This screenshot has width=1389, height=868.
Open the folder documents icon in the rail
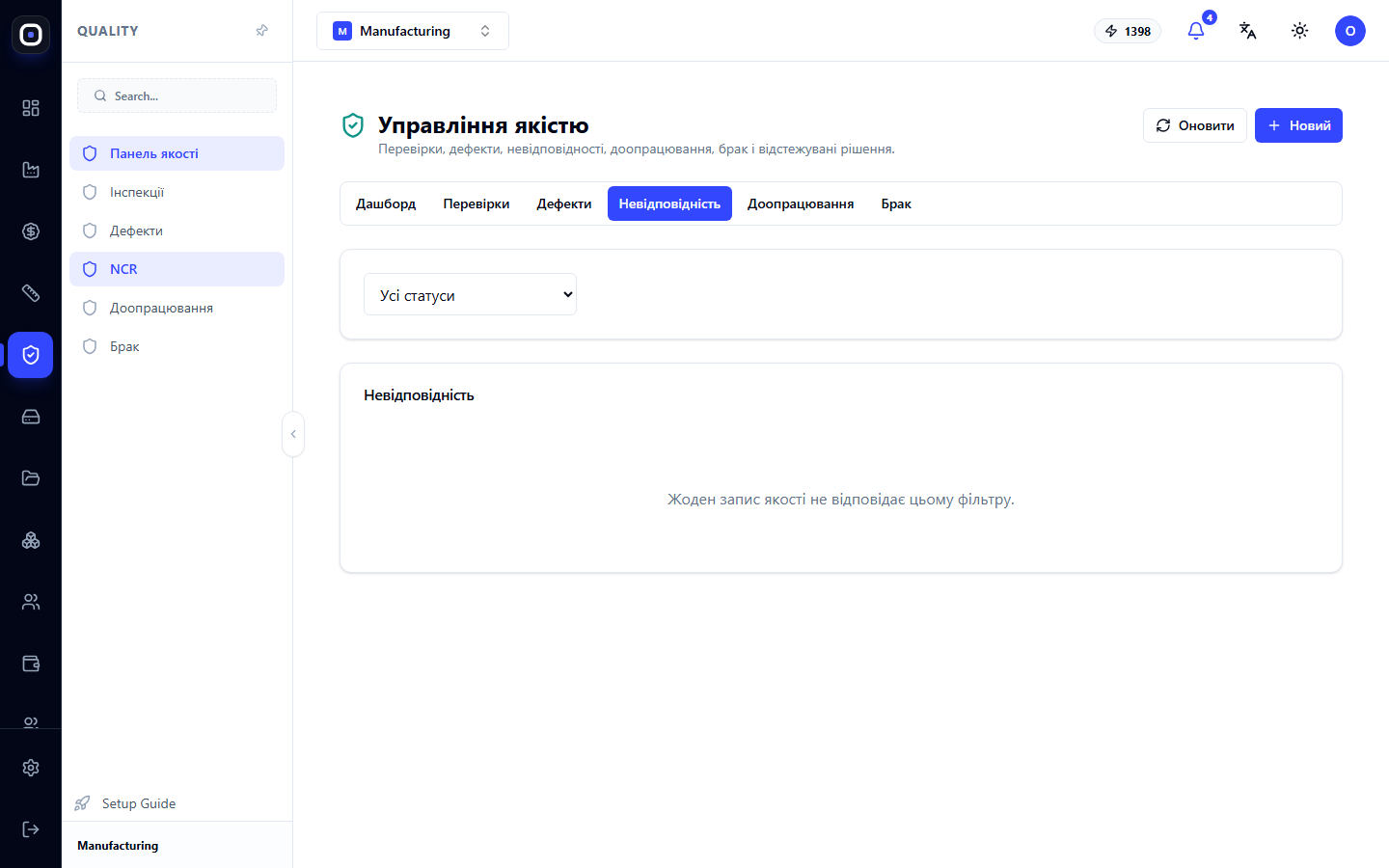tap(31, 478)
